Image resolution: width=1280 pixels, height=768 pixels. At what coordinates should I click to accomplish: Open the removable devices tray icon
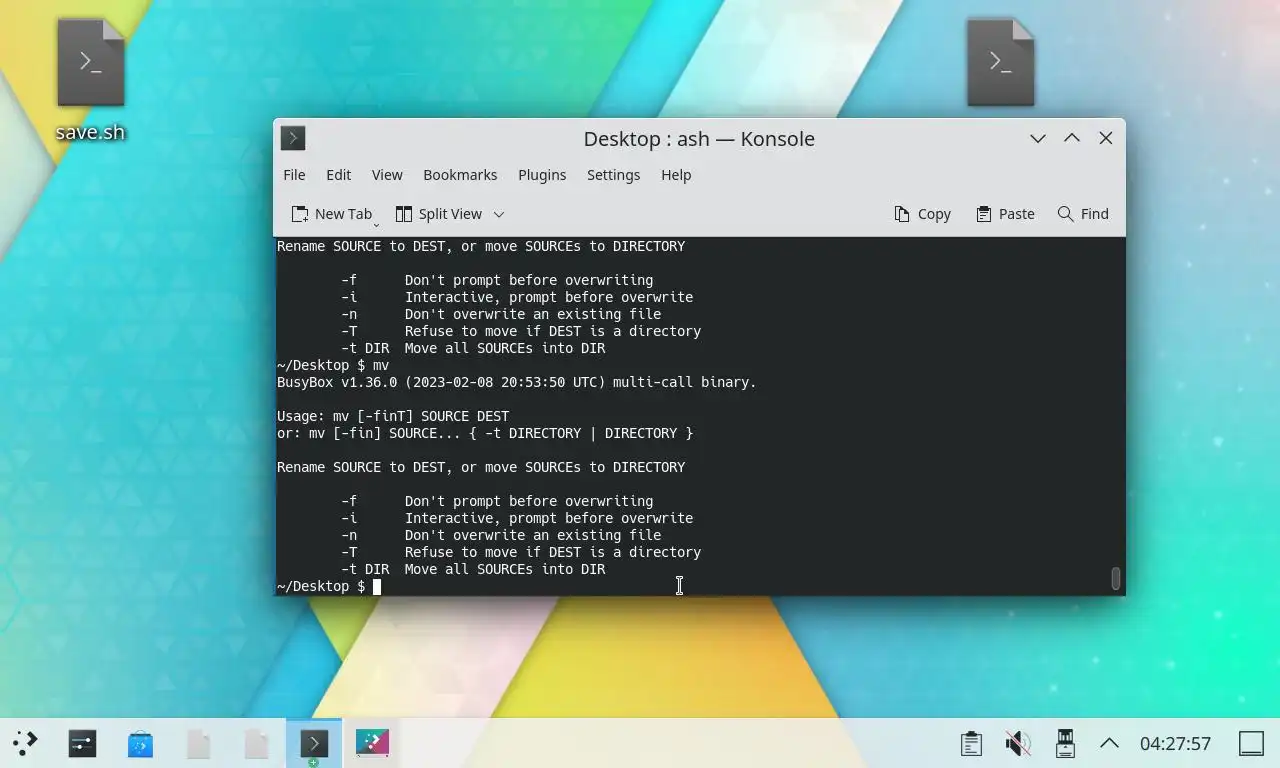tap(1065, 743)
